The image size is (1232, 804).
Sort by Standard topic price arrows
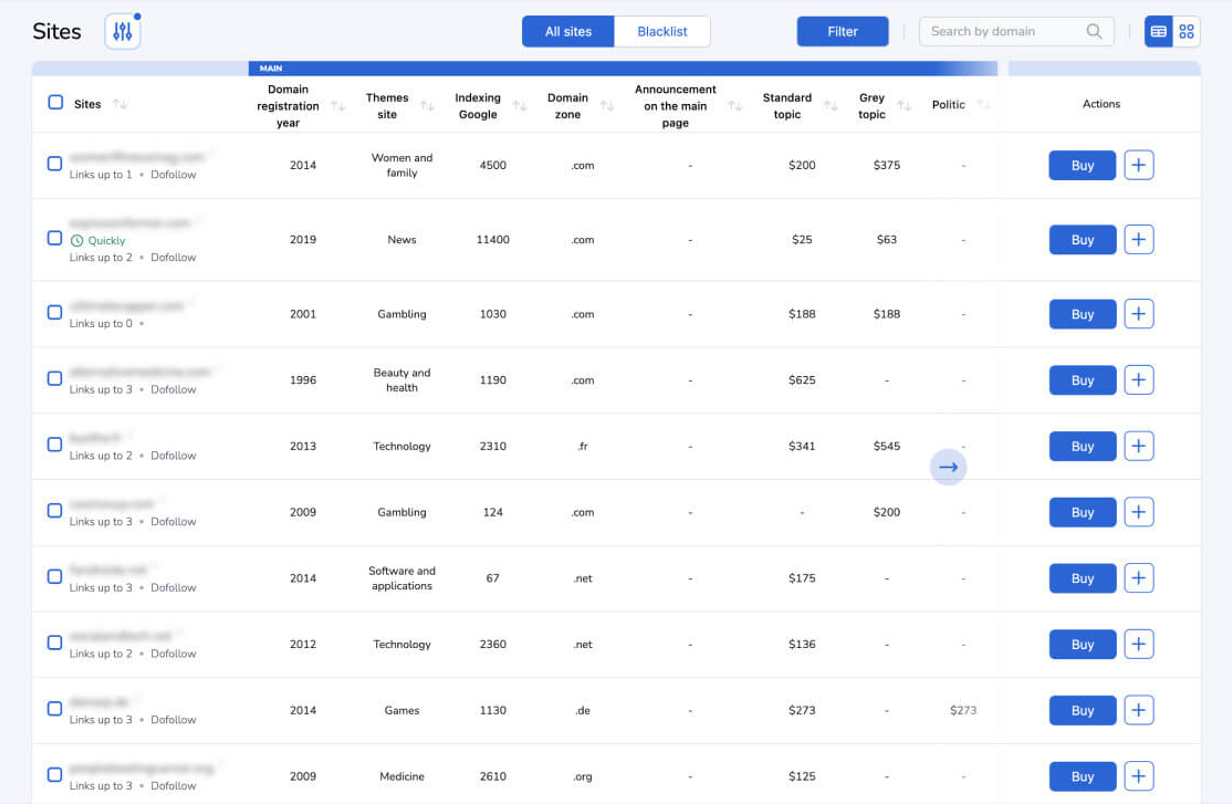click(830, 106)
